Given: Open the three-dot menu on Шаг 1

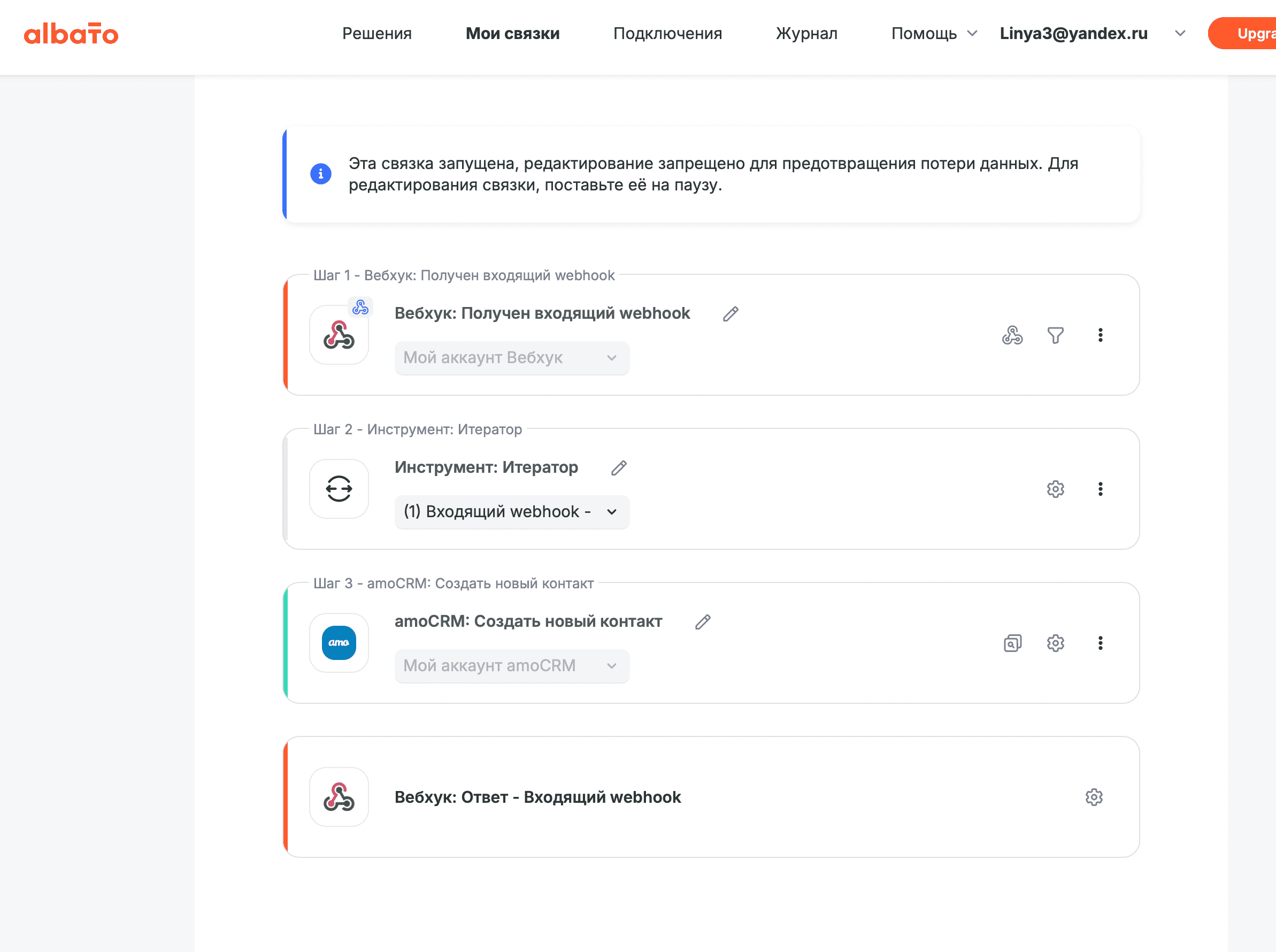Looking at the screenshot, I should pos(1101,335).
